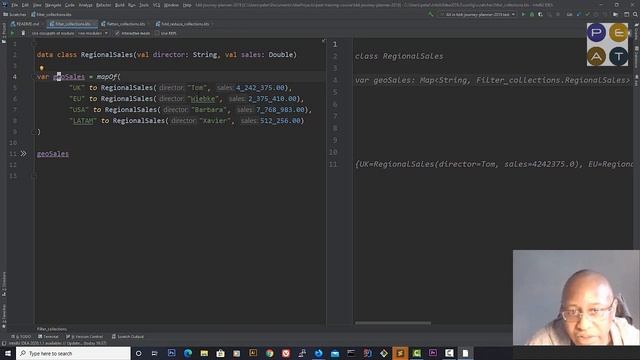Open Task View on the taskbar
Screen dimensions: 640x360
(x=155, y=353)
